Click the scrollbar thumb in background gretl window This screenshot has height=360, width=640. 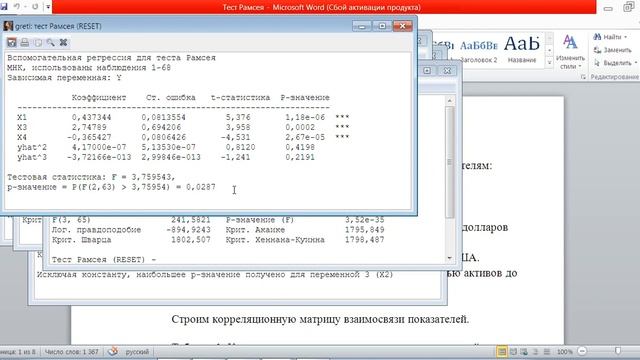click(449, 162)
